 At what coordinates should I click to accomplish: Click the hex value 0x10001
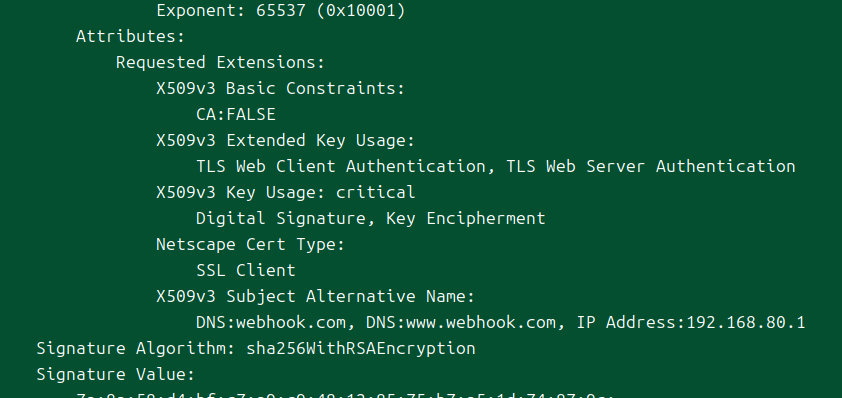click(361, 11)
